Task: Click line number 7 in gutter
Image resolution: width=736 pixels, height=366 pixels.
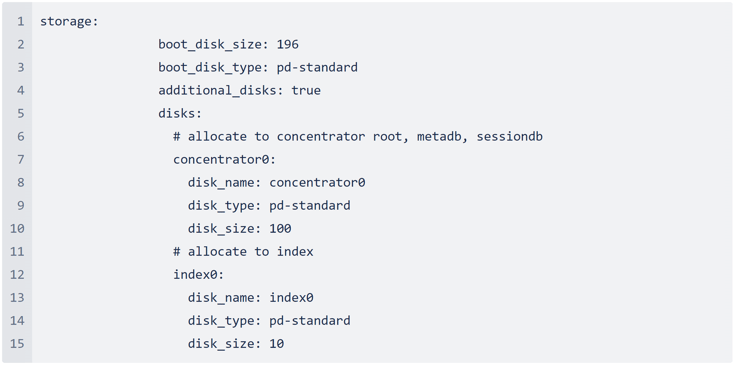Action: pyautogui.click(x=20, y=160)
